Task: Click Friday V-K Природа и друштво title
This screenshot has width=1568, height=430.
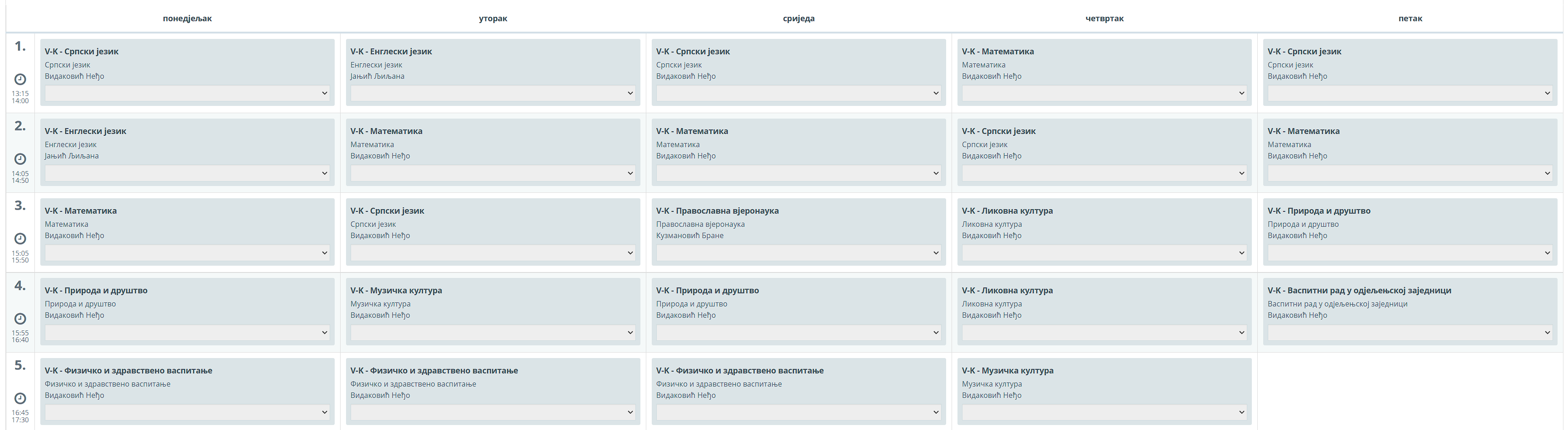Action: click(x=1318, y=211)
